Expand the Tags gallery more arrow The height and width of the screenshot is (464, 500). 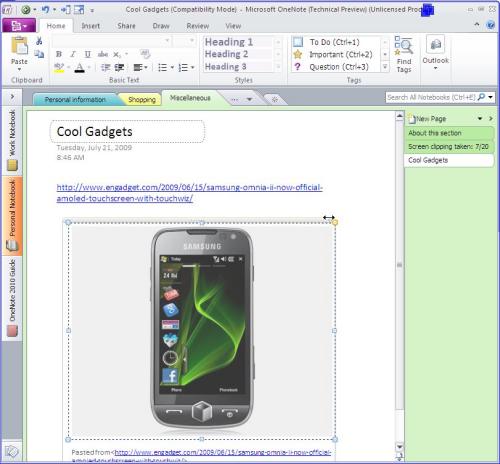[x=385, y=67]
